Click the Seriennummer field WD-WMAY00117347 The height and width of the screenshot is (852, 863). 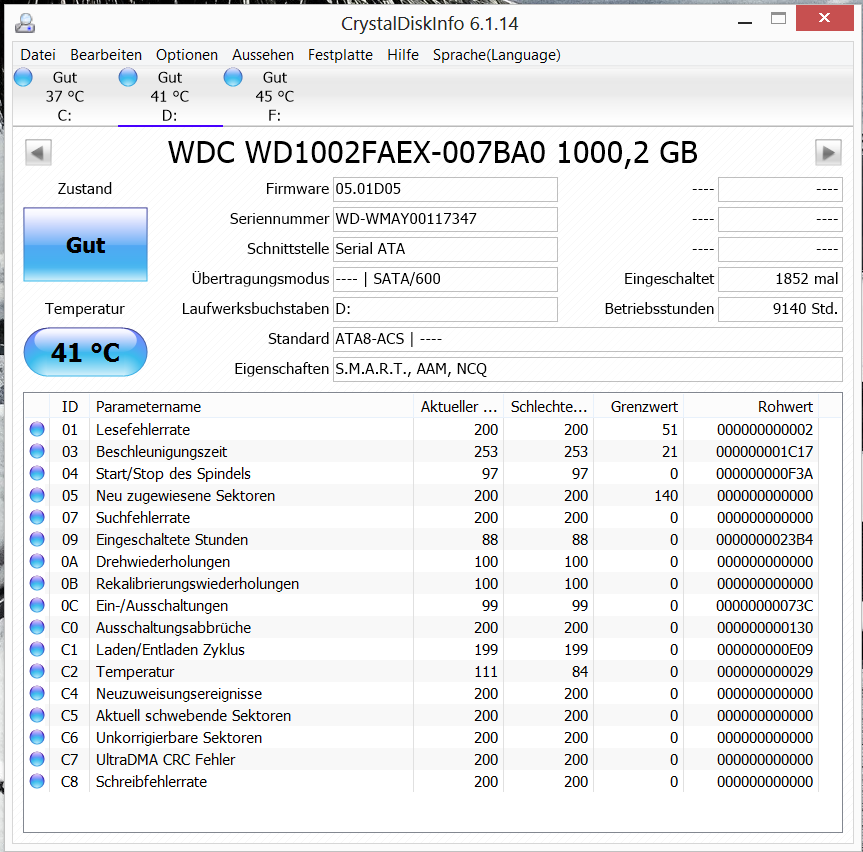(x=445, y=219)
